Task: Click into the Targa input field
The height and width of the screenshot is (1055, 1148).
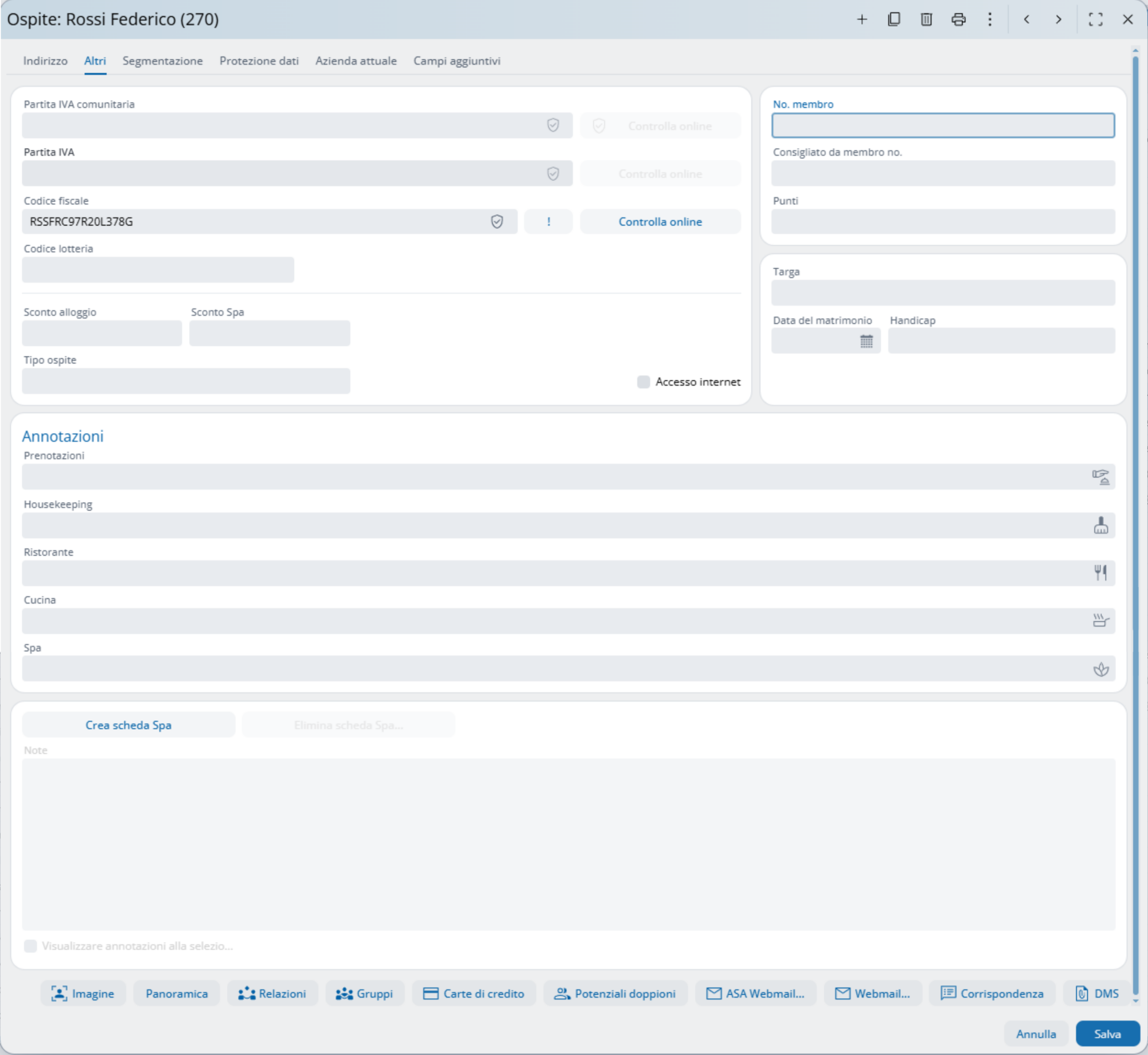Action: click(x=942, y=293)
